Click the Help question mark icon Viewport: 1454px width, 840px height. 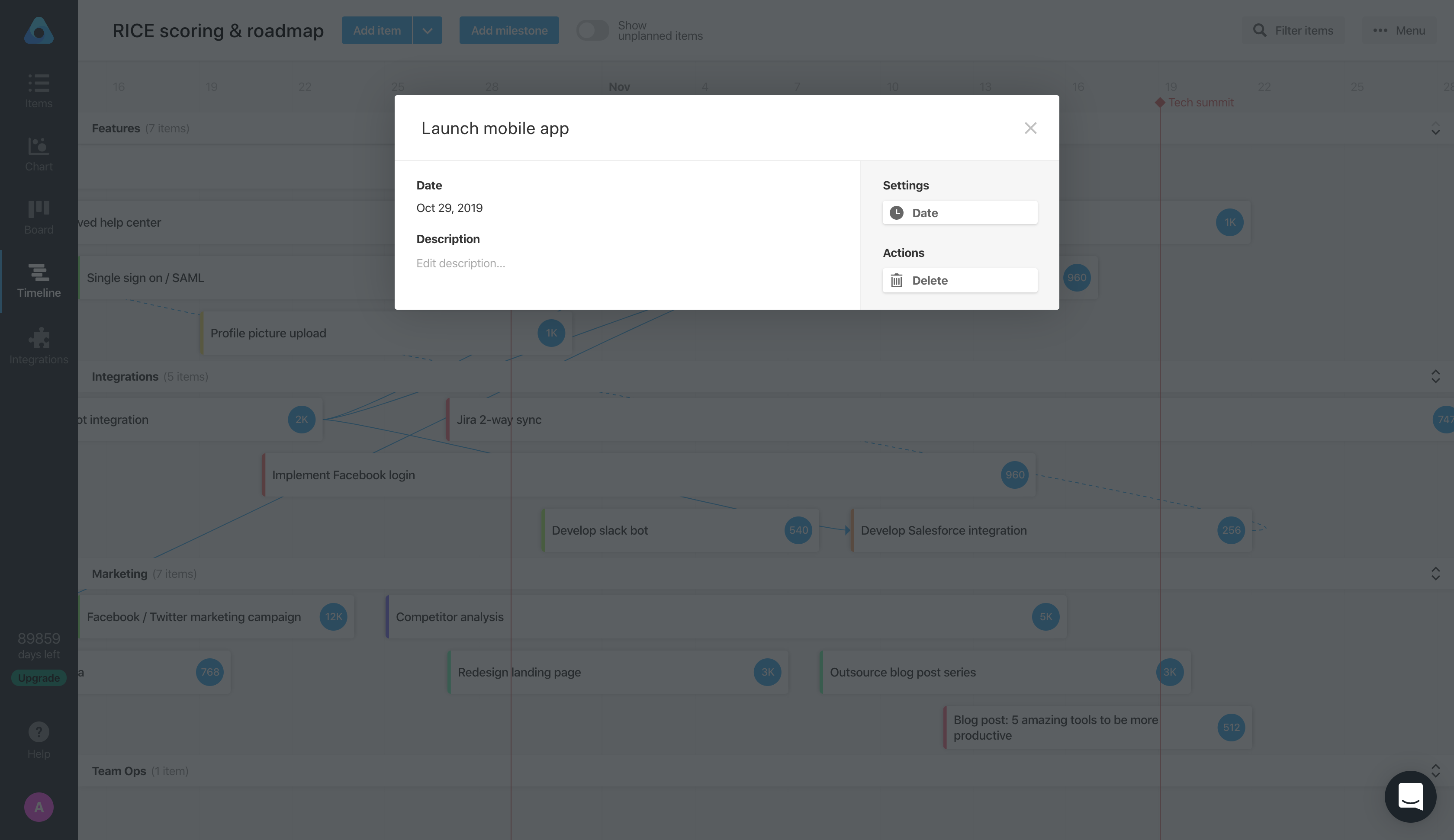pos(38,731)
